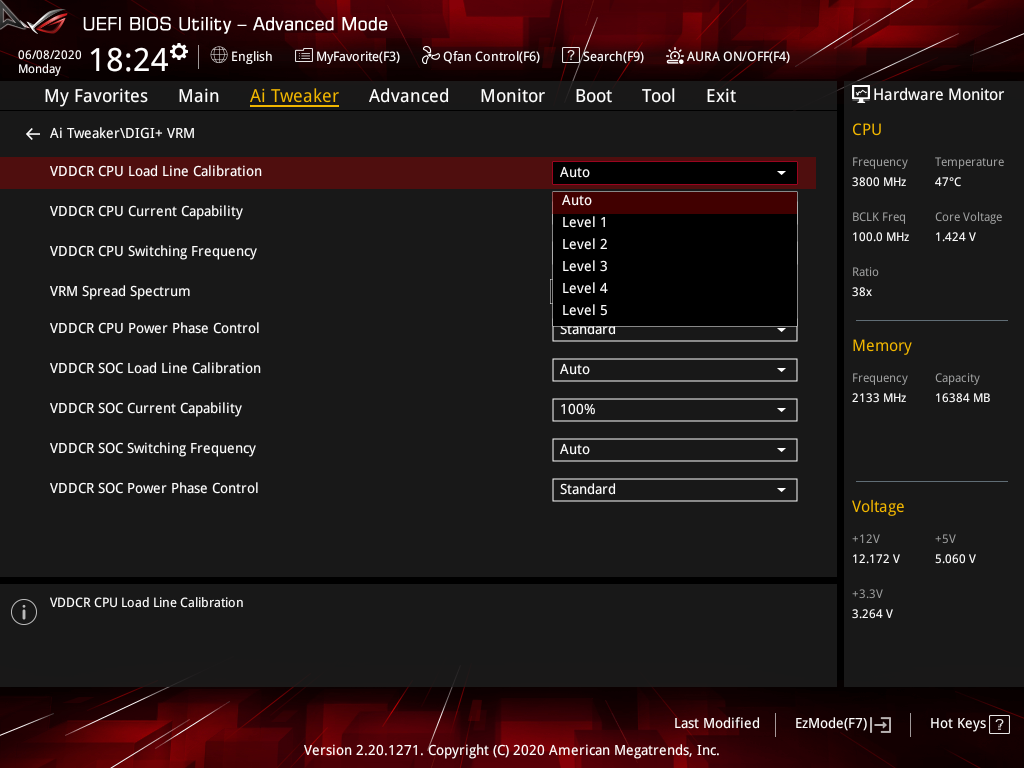Screen dimensions: 1024x768
Task: Select Level 1 from the dropdown list
Action: (x=675, y=223)
